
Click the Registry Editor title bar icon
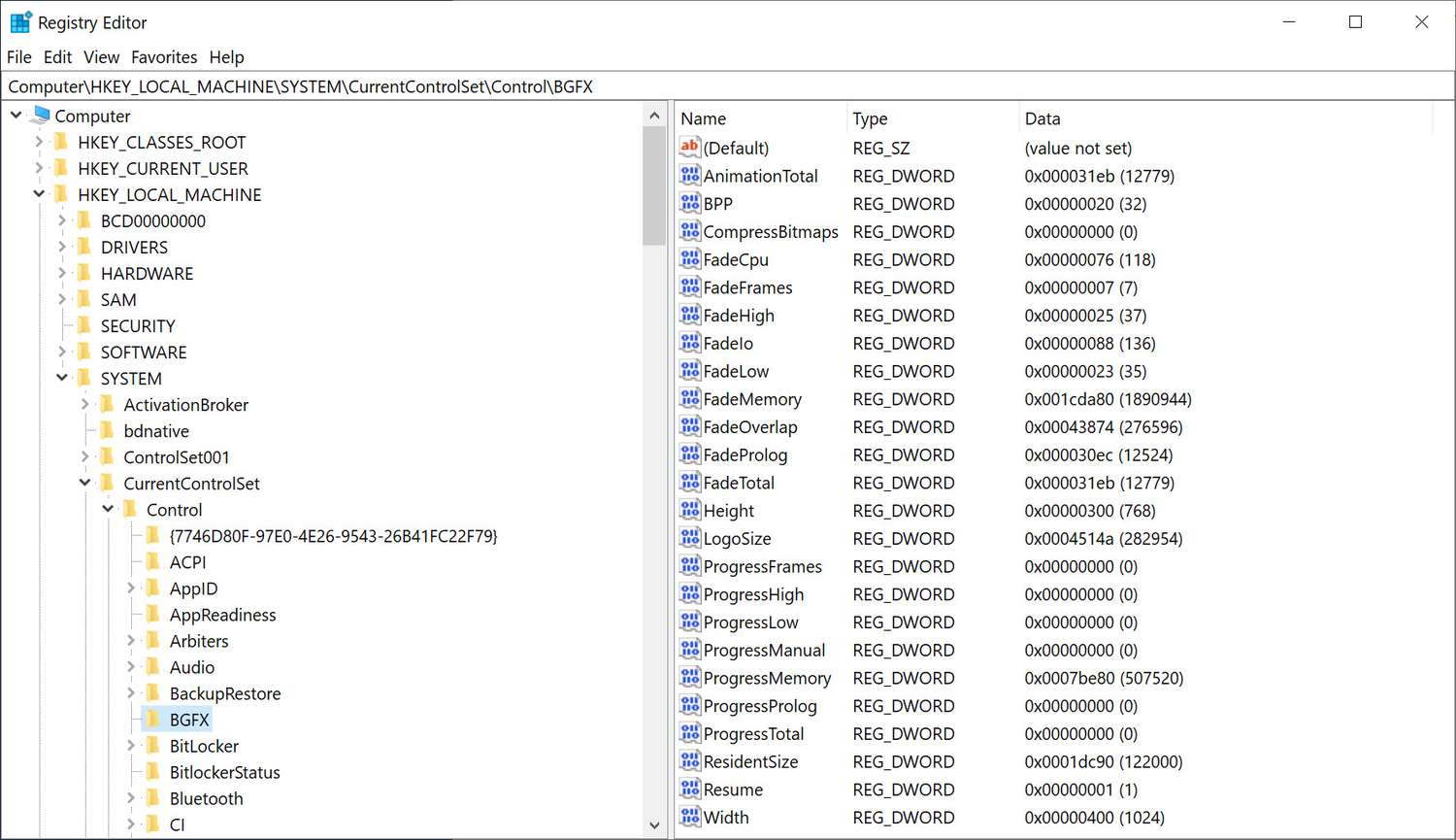click(20, 22)
